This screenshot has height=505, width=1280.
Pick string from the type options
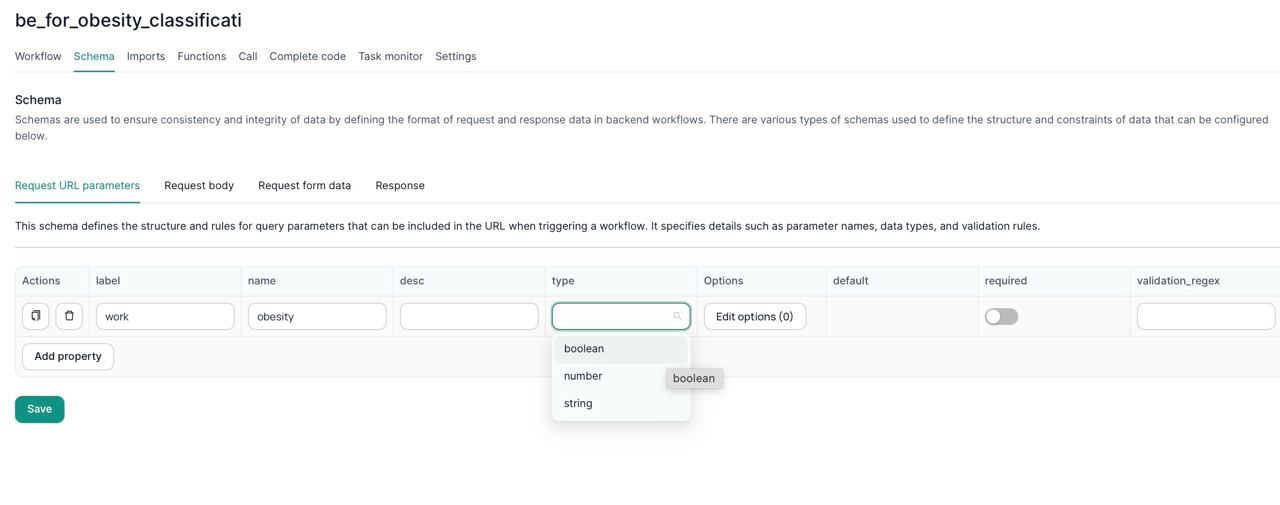pyautogui.click(x=578, y=403)
